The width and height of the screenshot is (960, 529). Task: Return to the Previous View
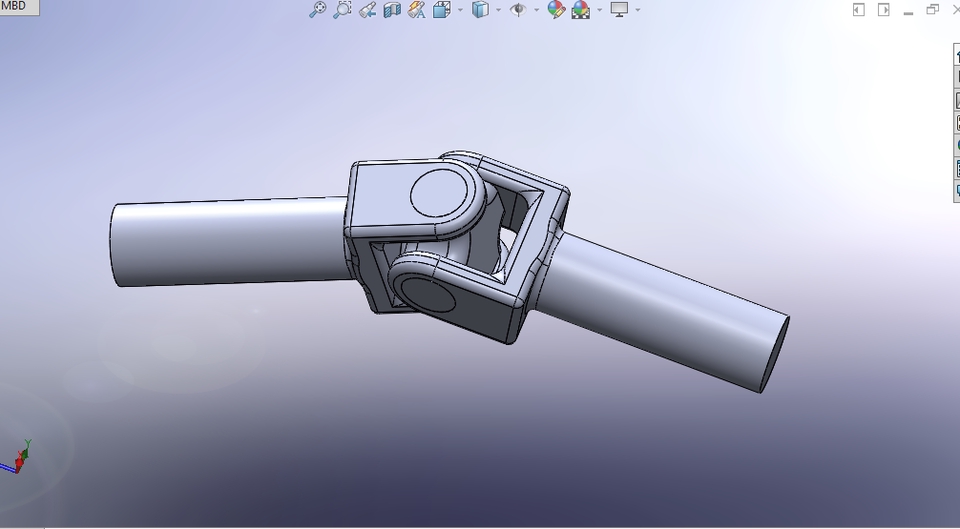[x=367, y=10]
